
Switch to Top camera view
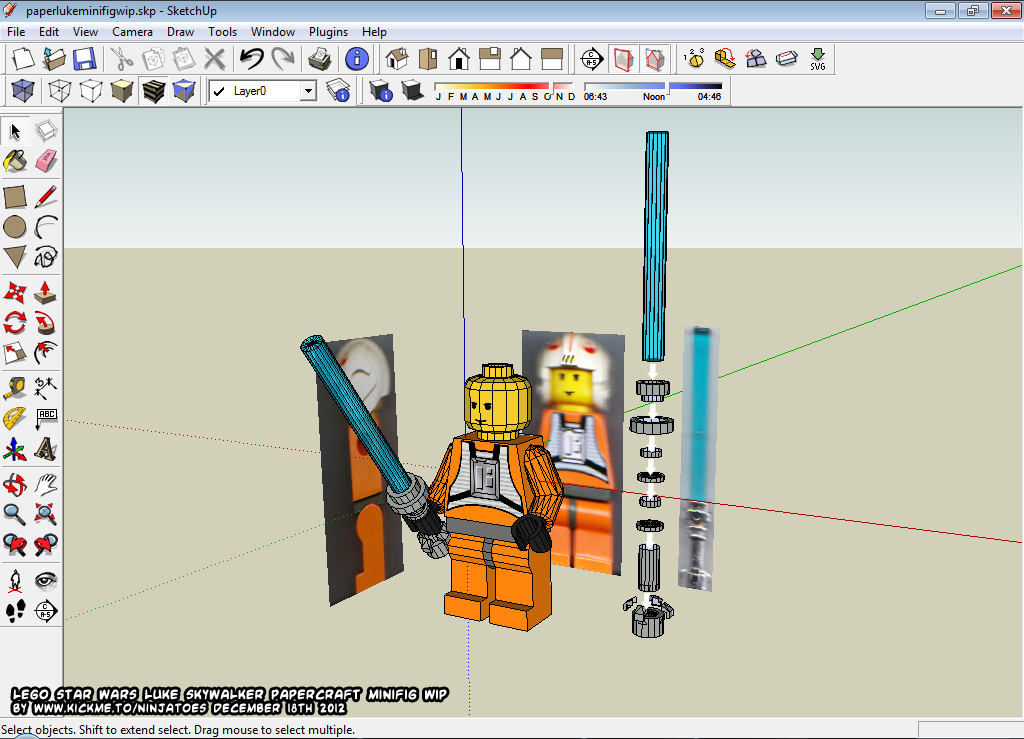[x=428, y=59]
